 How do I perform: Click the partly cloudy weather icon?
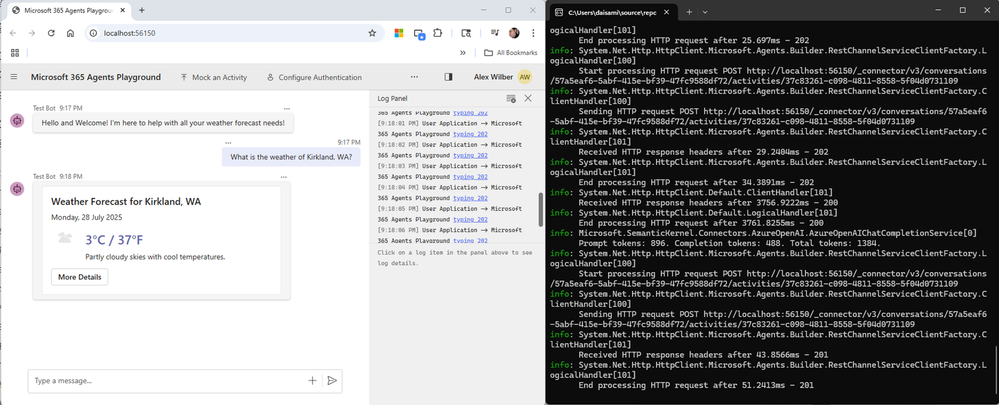(x=65, y=239)
